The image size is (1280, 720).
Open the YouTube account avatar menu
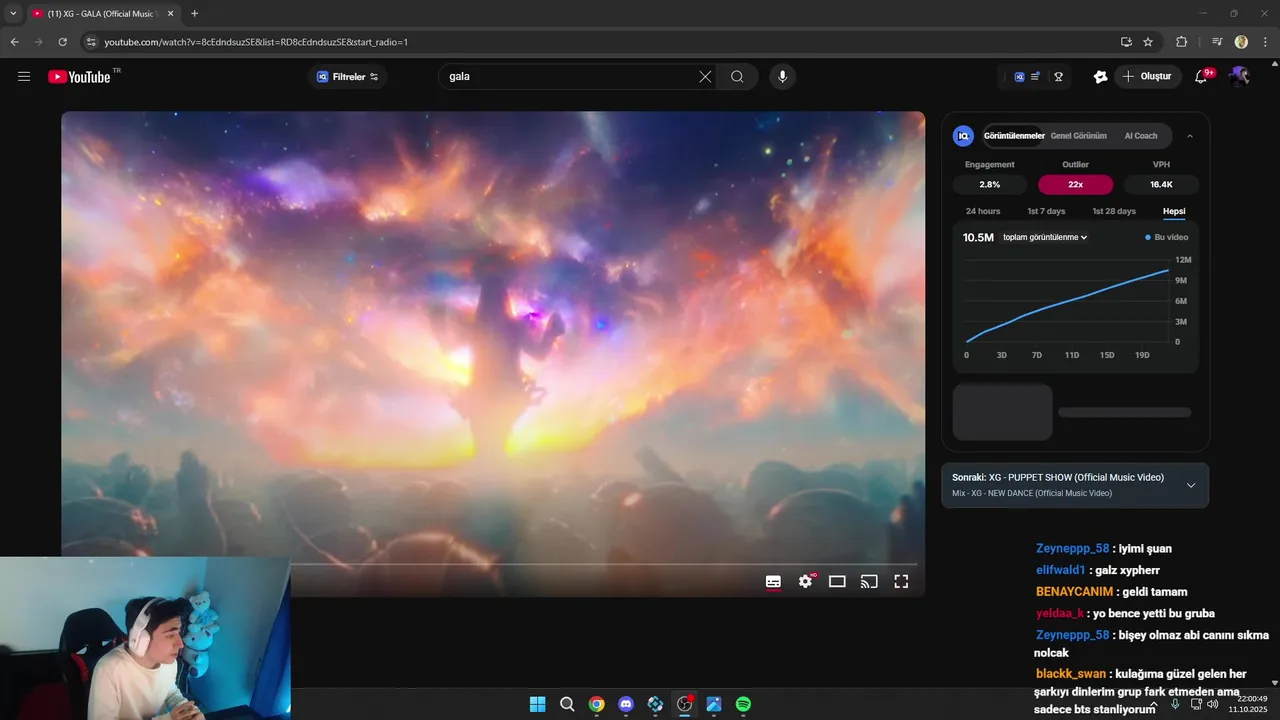[x=1240, y=76]
